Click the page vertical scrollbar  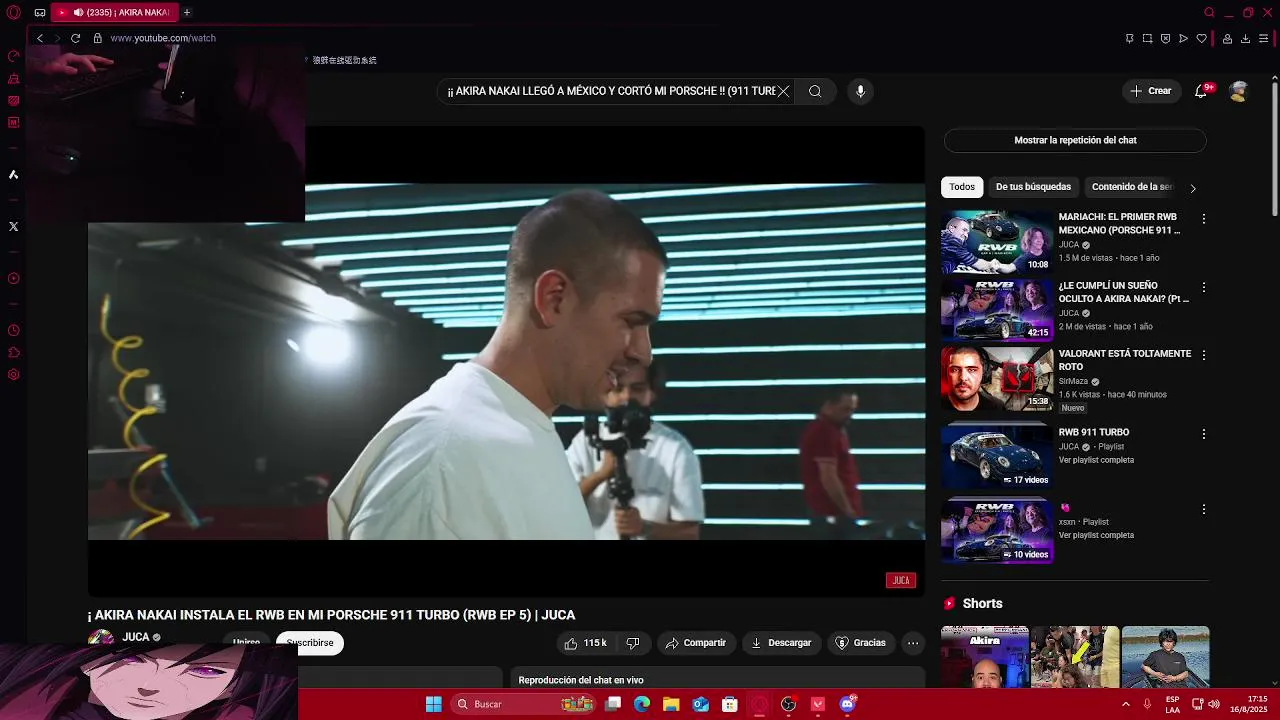point(1274,150)
